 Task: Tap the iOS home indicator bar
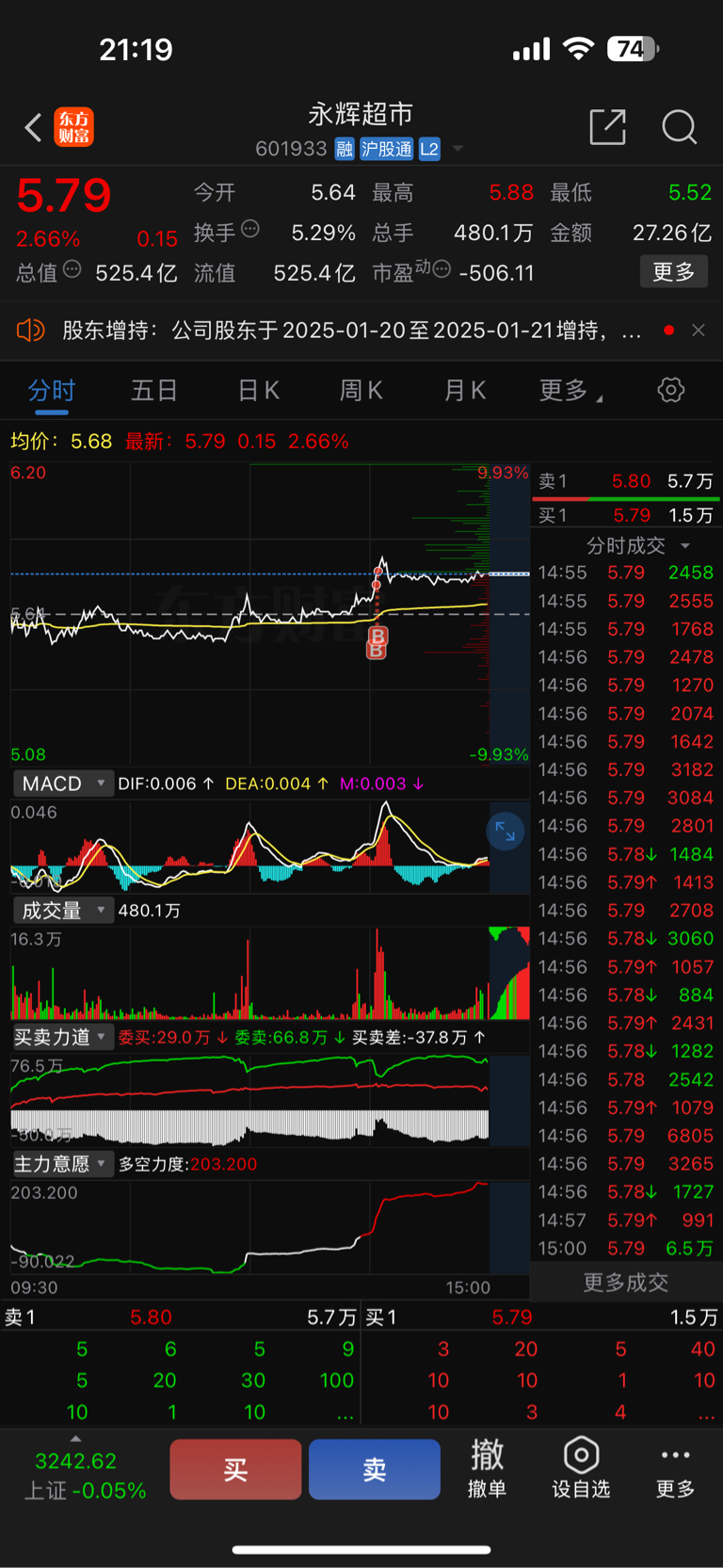361,1550
